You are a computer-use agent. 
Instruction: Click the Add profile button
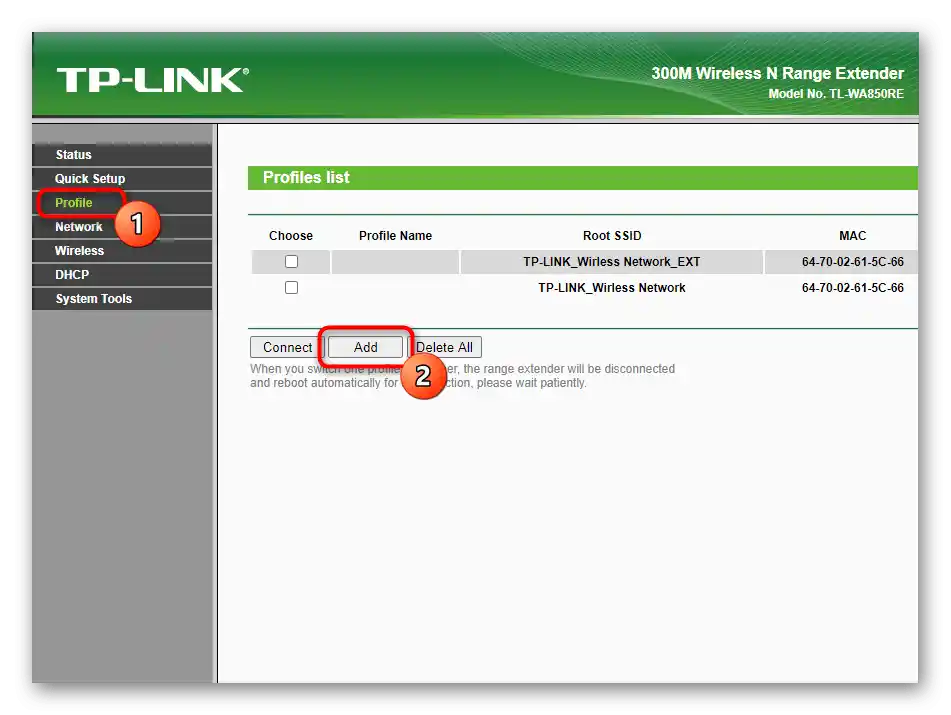[365, 347]
